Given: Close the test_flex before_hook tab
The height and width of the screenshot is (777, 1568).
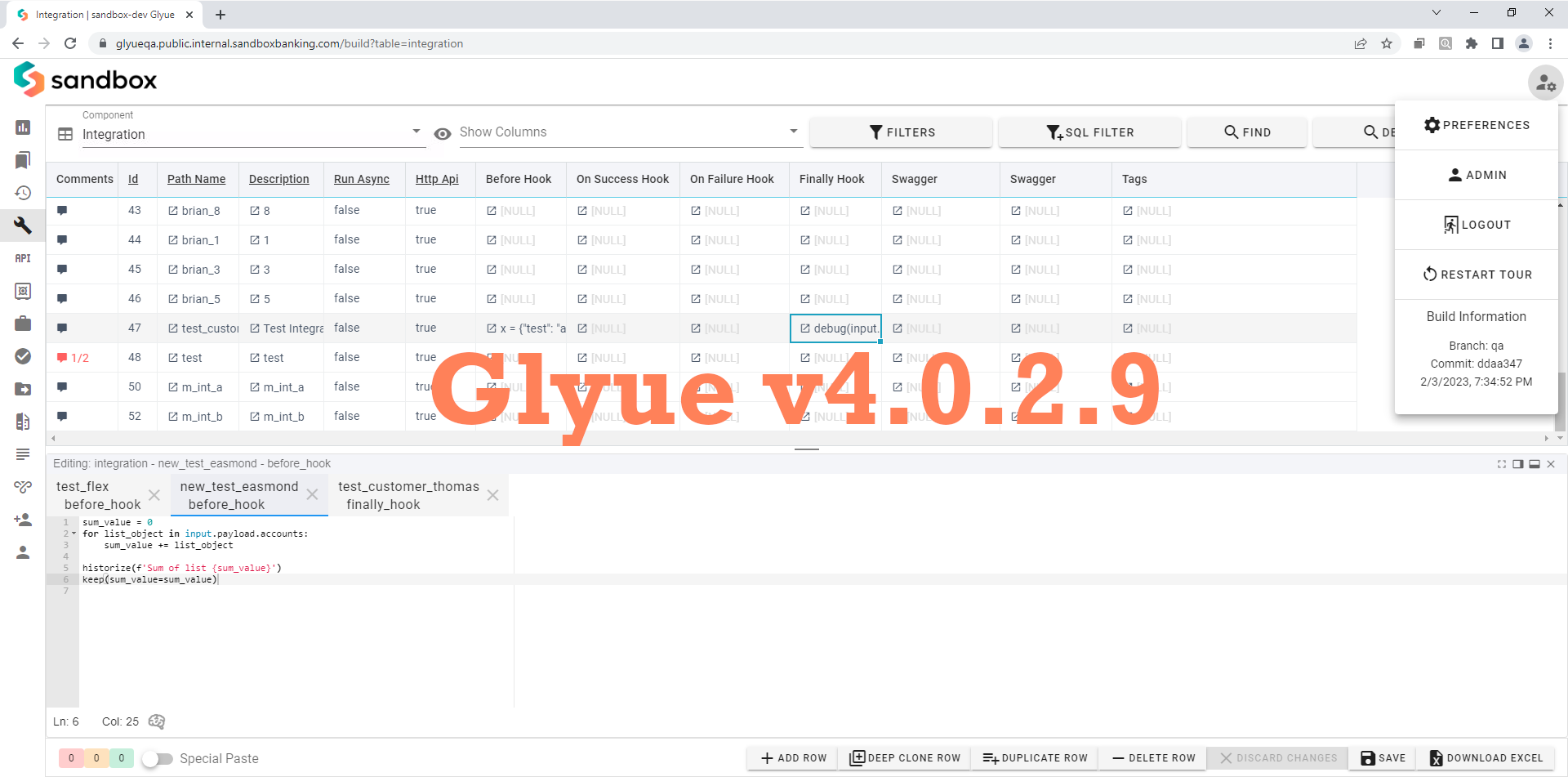Looking at the screenshot, I should point(154,495).
